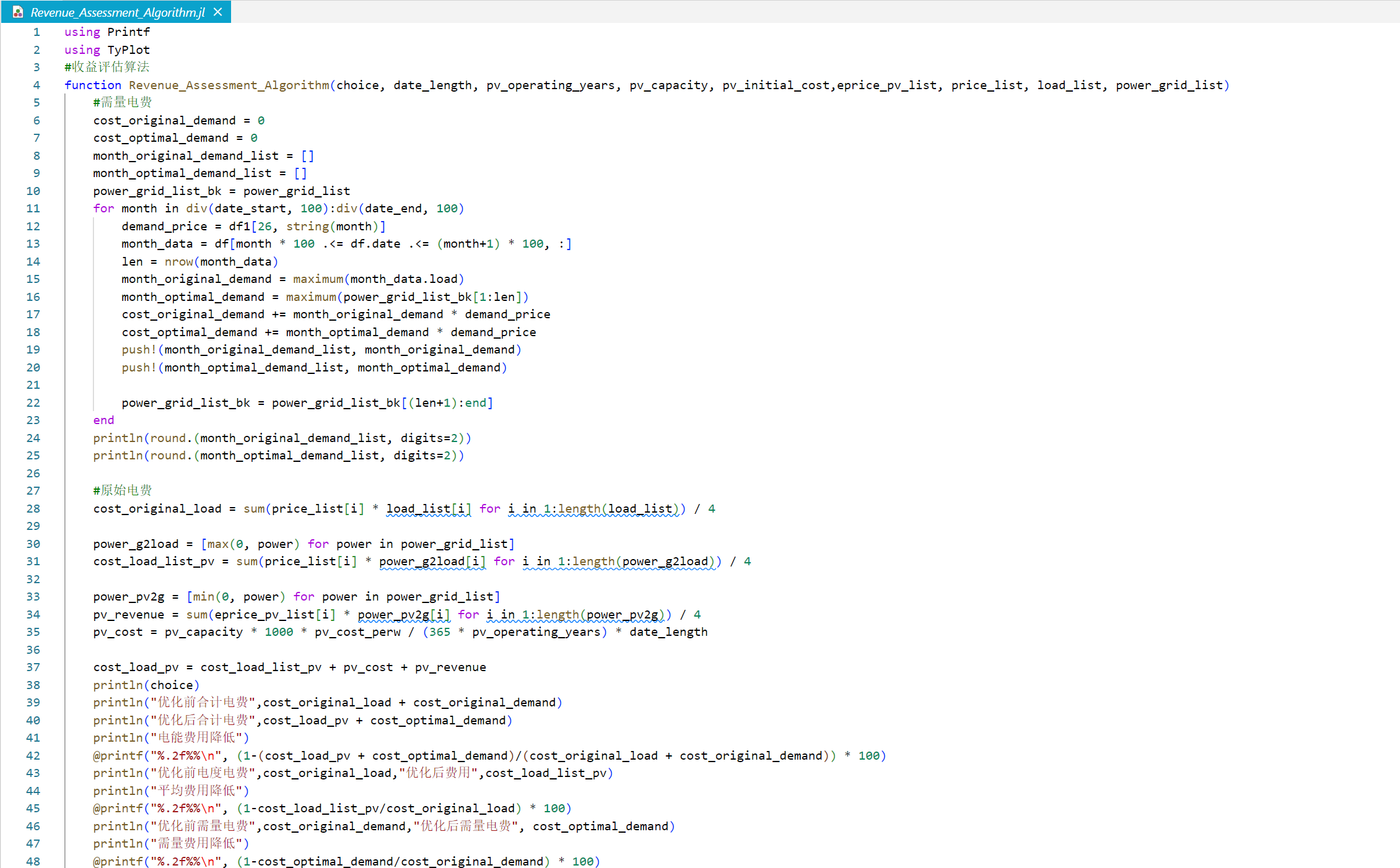Click 'month_data' variable on line 13
Viewport: 1400px width, 868px height.
(157, 243)
